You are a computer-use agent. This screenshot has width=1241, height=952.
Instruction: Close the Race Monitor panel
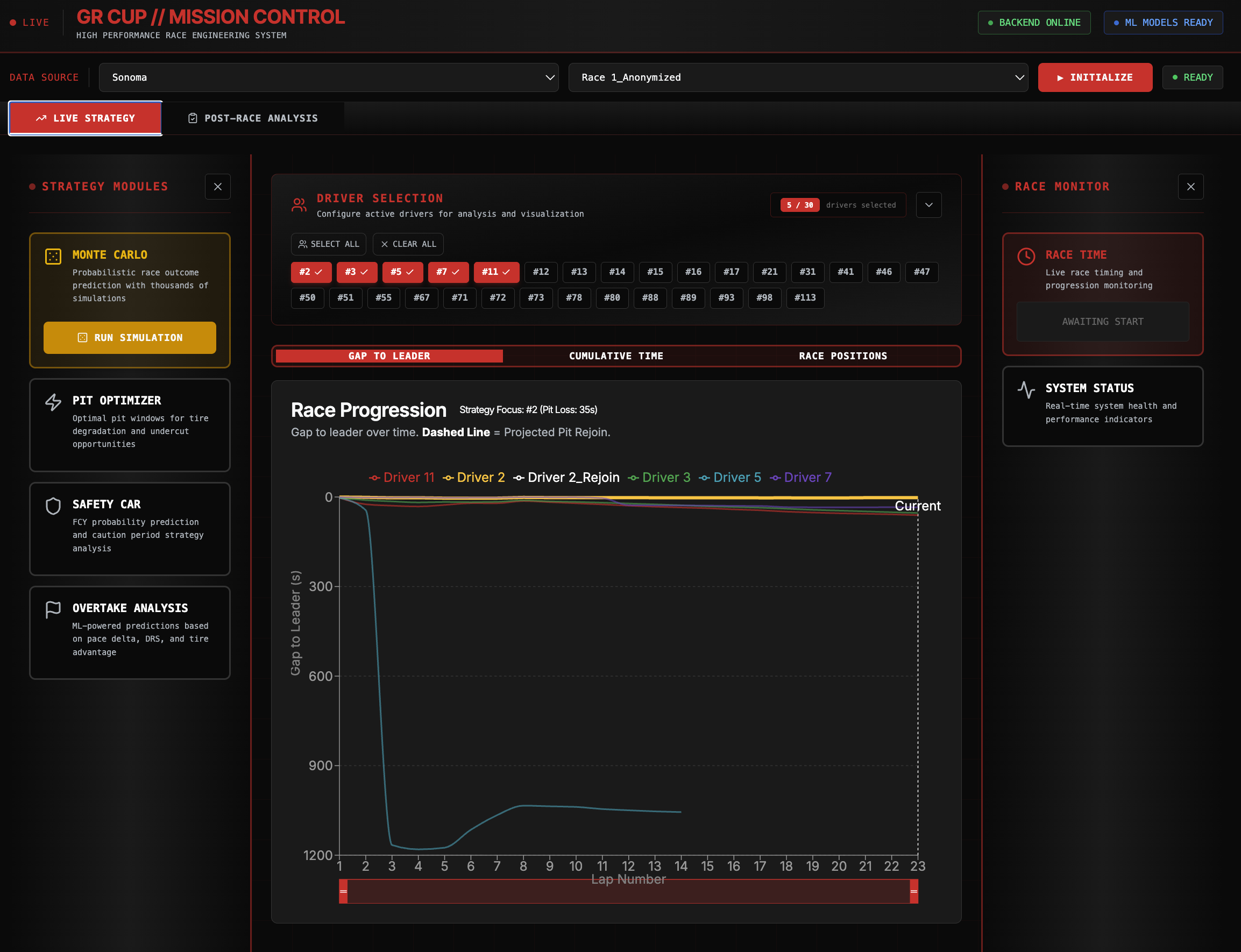1190,187
